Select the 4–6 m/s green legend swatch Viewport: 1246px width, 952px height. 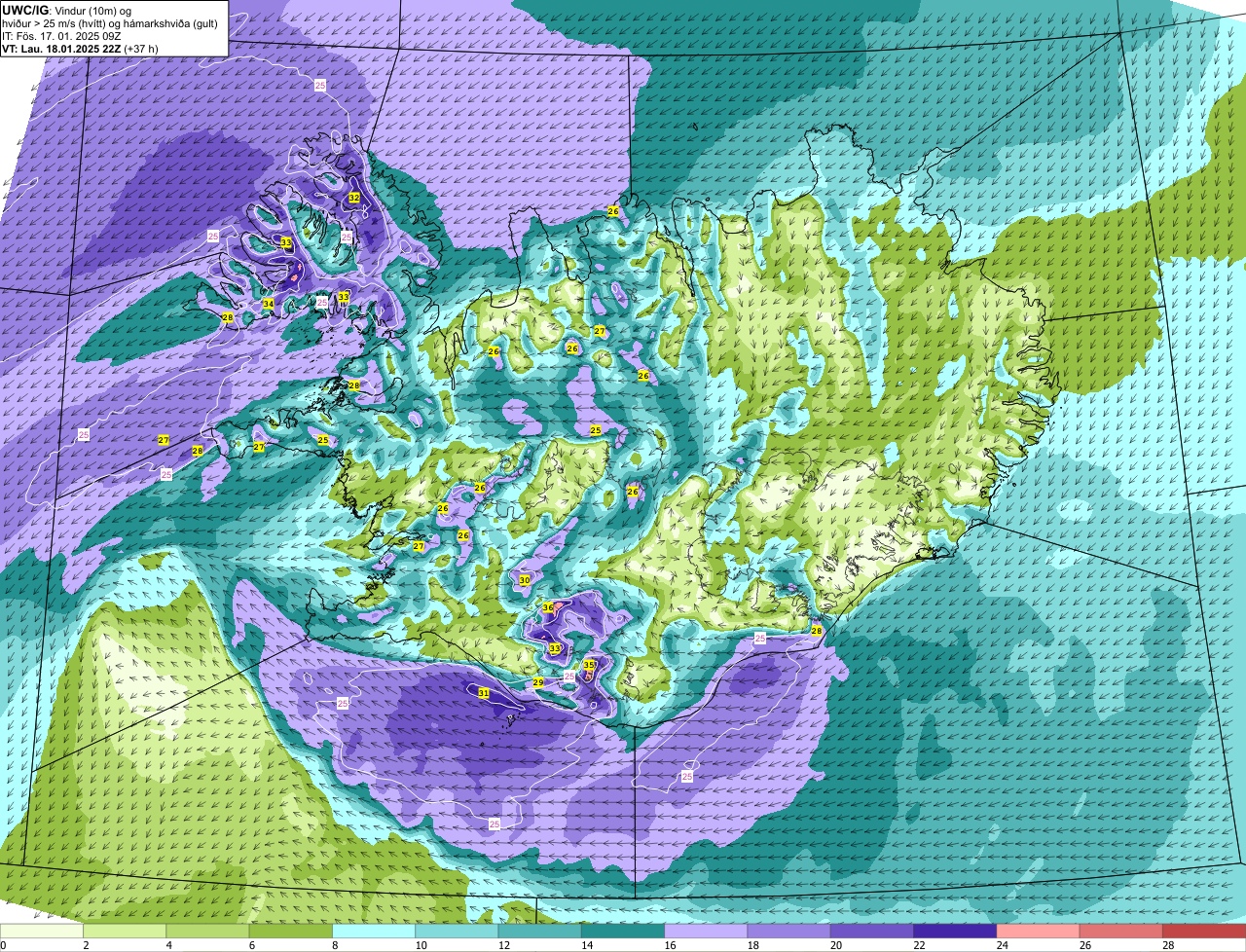click(x=207, y=932)
